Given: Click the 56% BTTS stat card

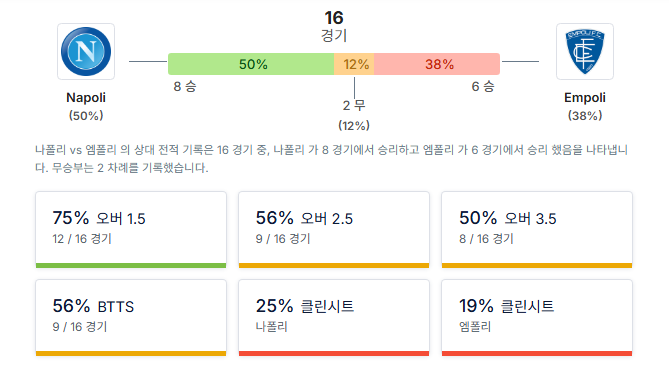Looking at the screenshot, I should pos(131,318).
